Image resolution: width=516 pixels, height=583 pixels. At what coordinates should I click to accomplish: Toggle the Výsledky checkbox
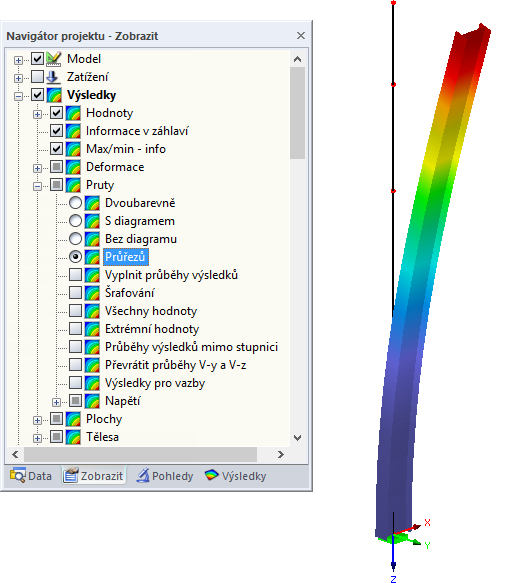[x=38, y=95]
